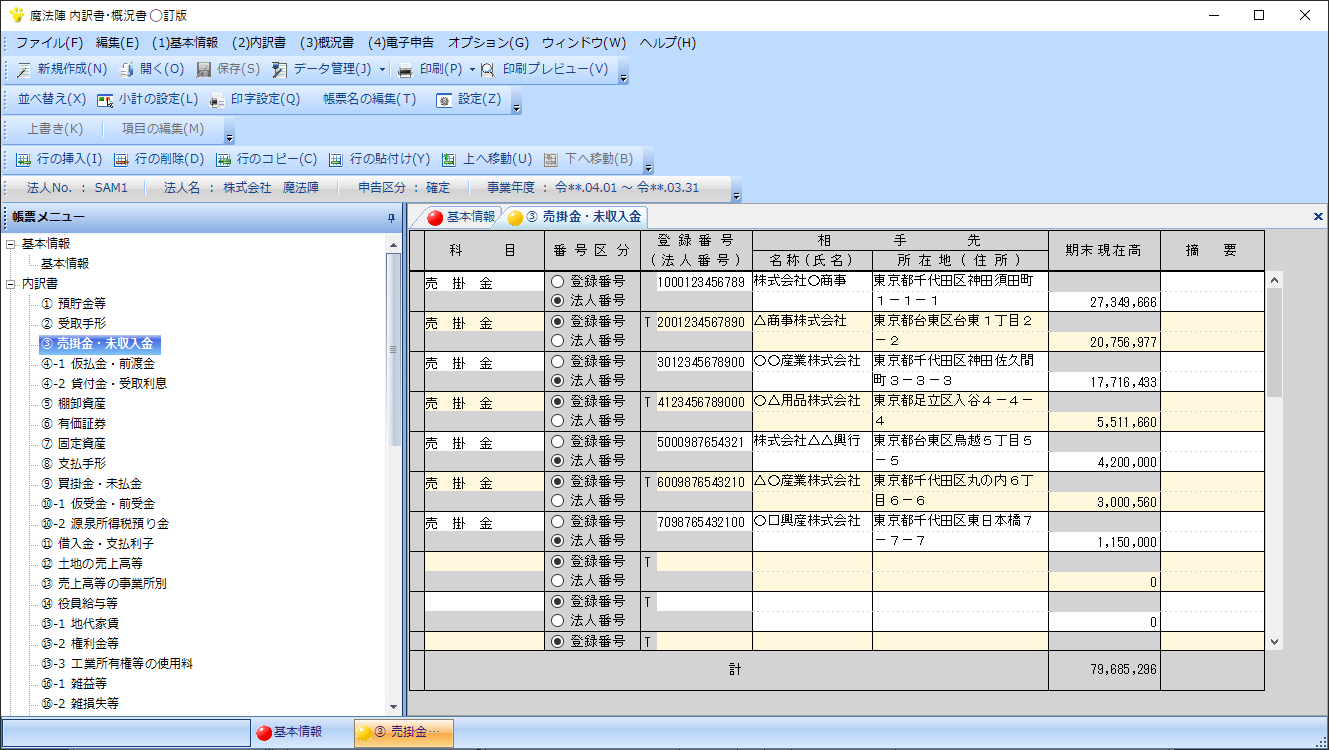
Task: Click the 上書き(K) button
Action: click(55, 129)
